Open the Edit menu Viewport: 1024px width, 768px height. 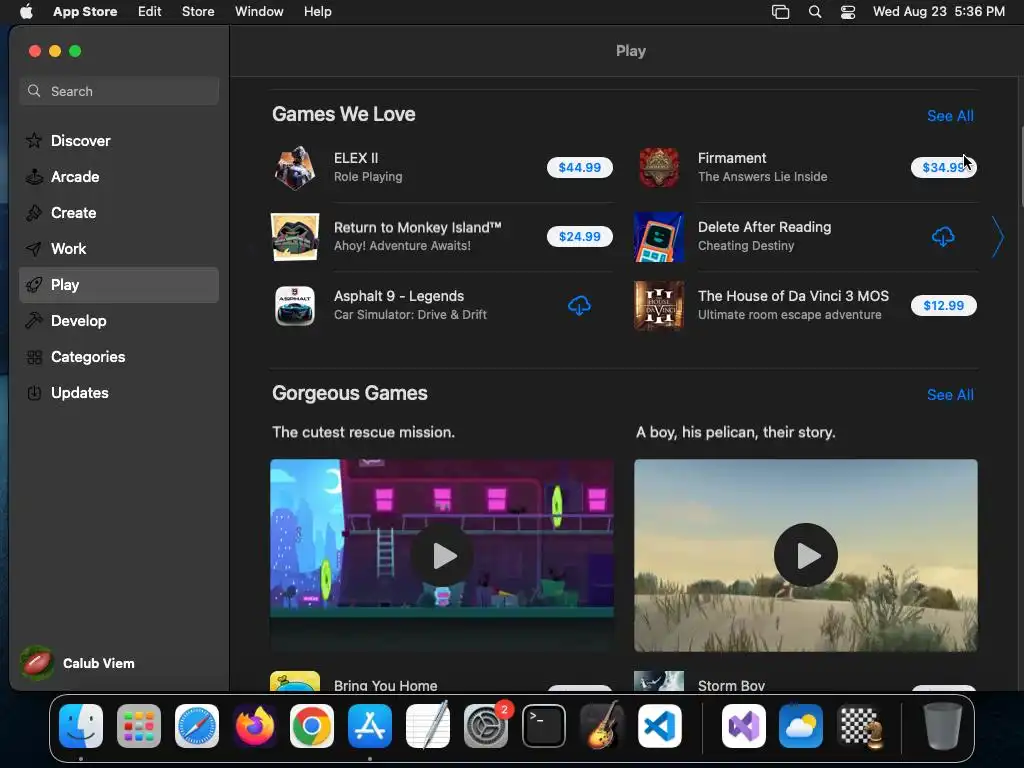click(150, 12)
